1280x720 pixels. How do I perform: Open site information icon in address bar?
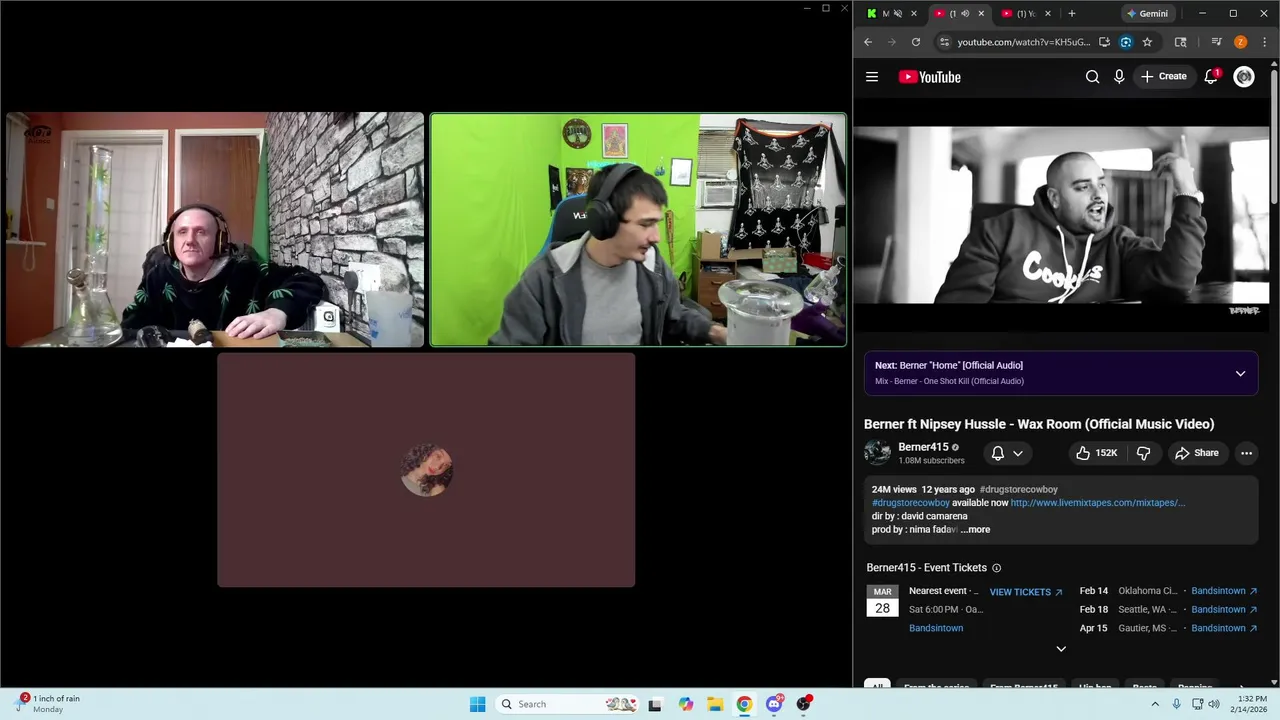coord(943,42)
